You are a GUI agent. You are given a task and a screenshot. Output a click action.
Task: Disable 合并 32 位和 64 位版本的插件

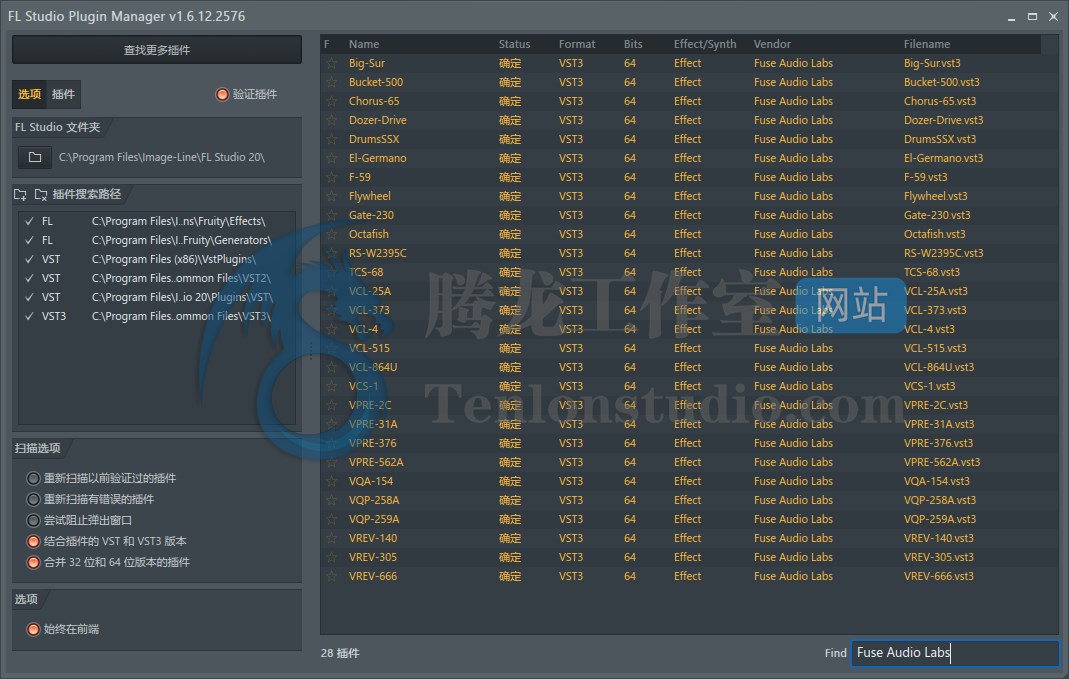click(33, 562)
